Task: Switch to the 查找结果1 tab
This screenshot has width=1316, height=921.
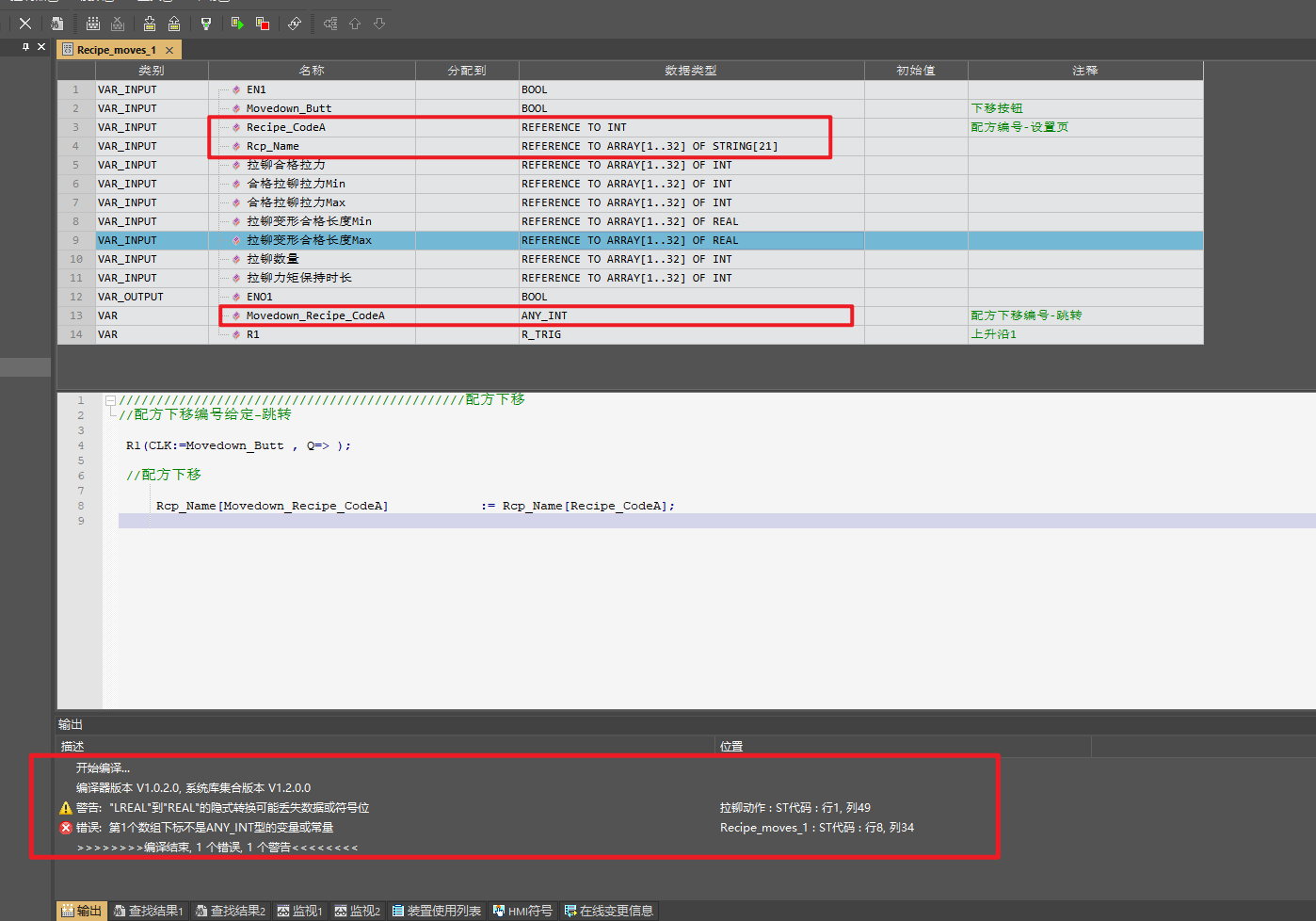Action: (x=149, y=911)
